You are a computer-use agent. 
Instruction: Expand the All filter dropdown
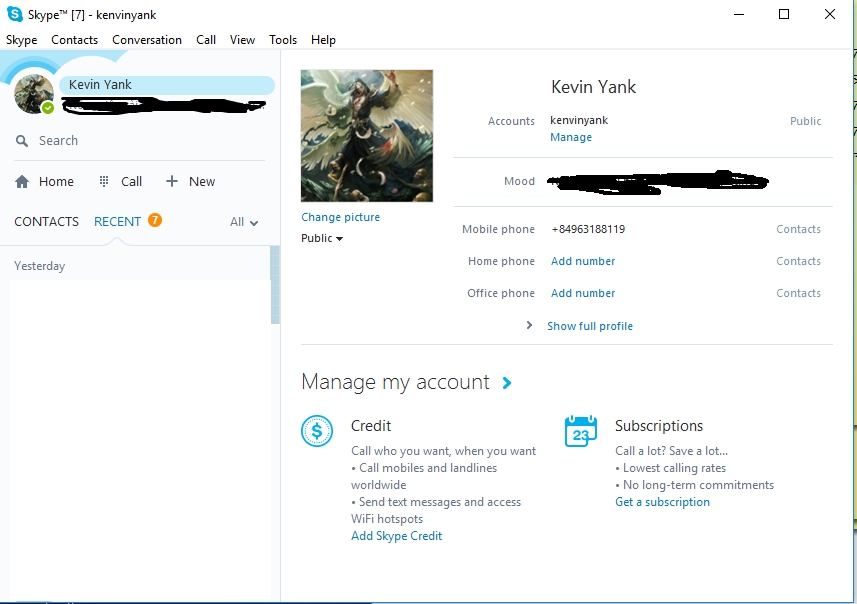pyautogui.click(x=244, y=222)
